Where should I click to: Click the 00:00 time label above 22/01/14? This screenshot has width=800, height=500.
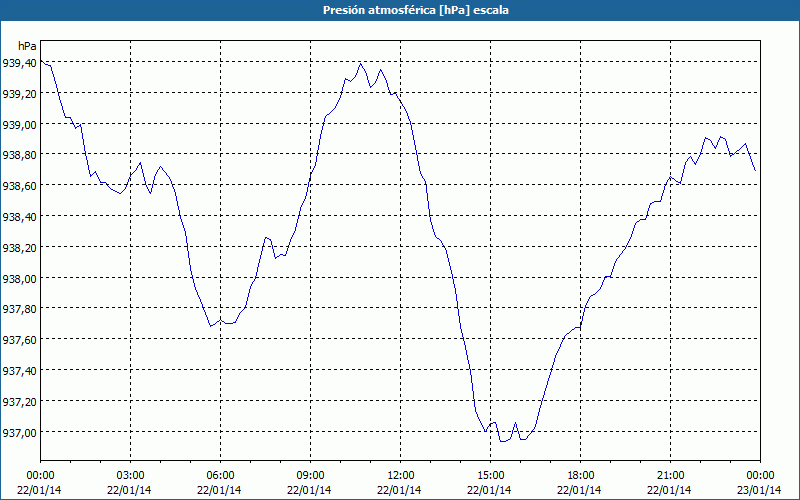pos(40,476)
